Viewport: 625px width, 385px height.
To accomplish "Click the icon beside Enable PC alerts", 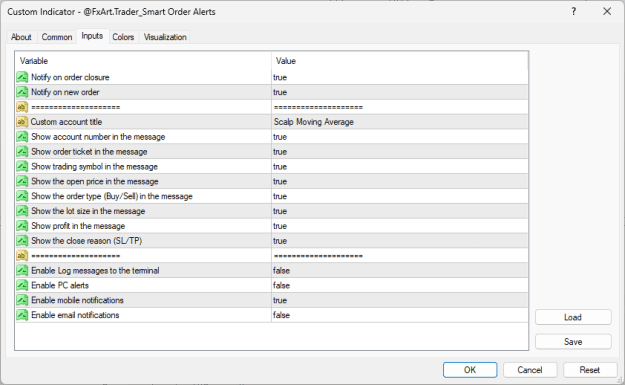I will [x=22, y=285].
